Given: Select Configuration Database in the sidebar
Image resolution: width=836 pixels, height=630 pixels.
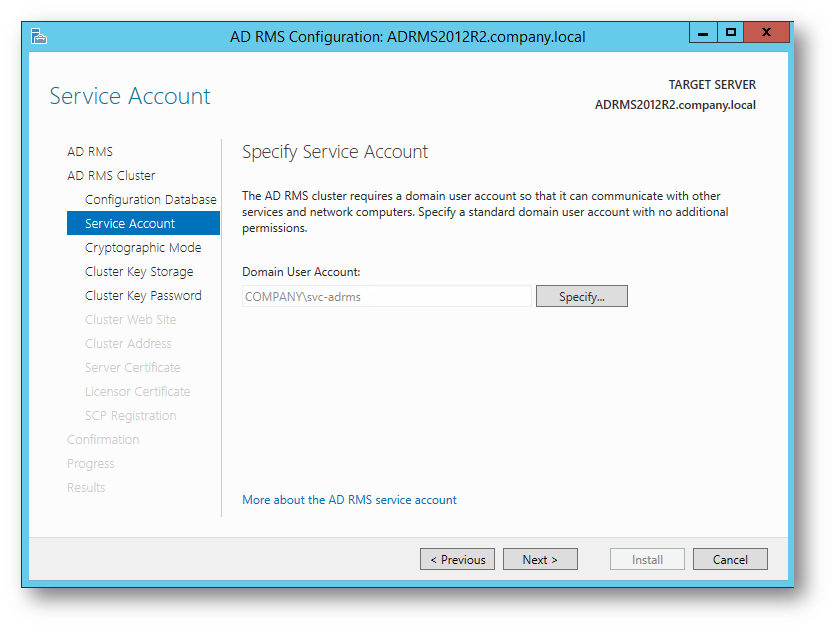Looking at the screenshot, I should [150, 199].
